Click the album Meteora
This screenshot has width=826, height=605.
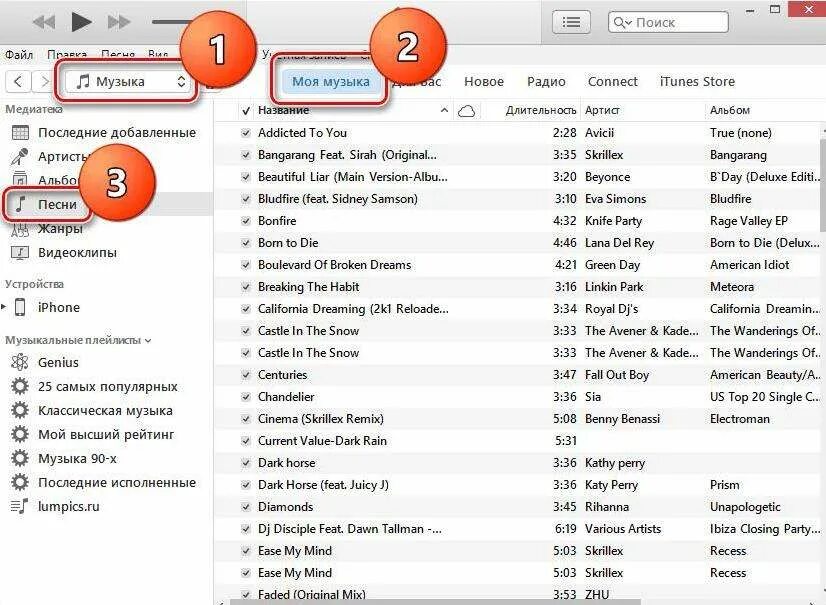coord(732,287)
